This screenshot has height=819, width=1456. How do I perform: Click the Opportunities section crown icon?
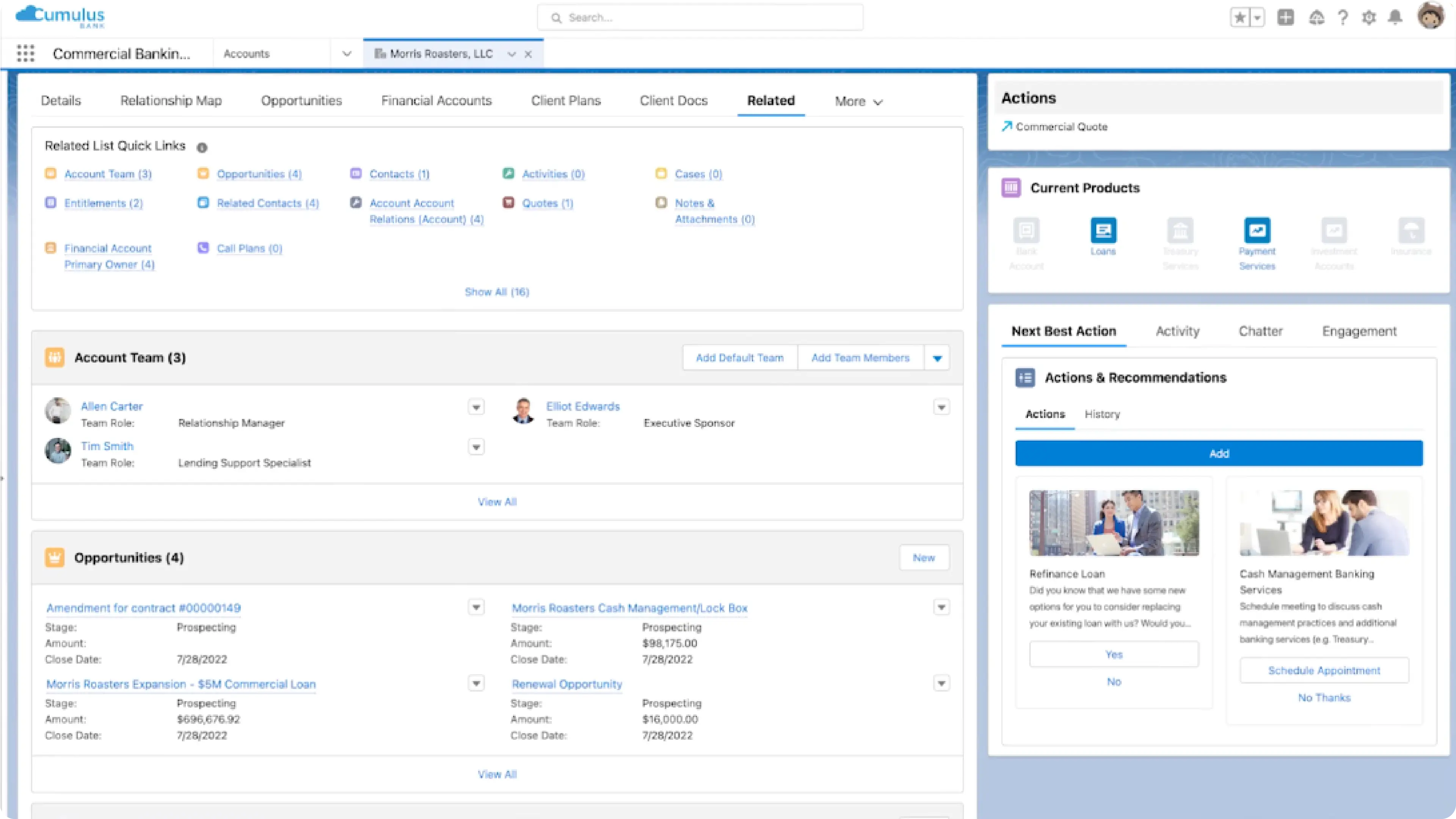click(54, 557)
